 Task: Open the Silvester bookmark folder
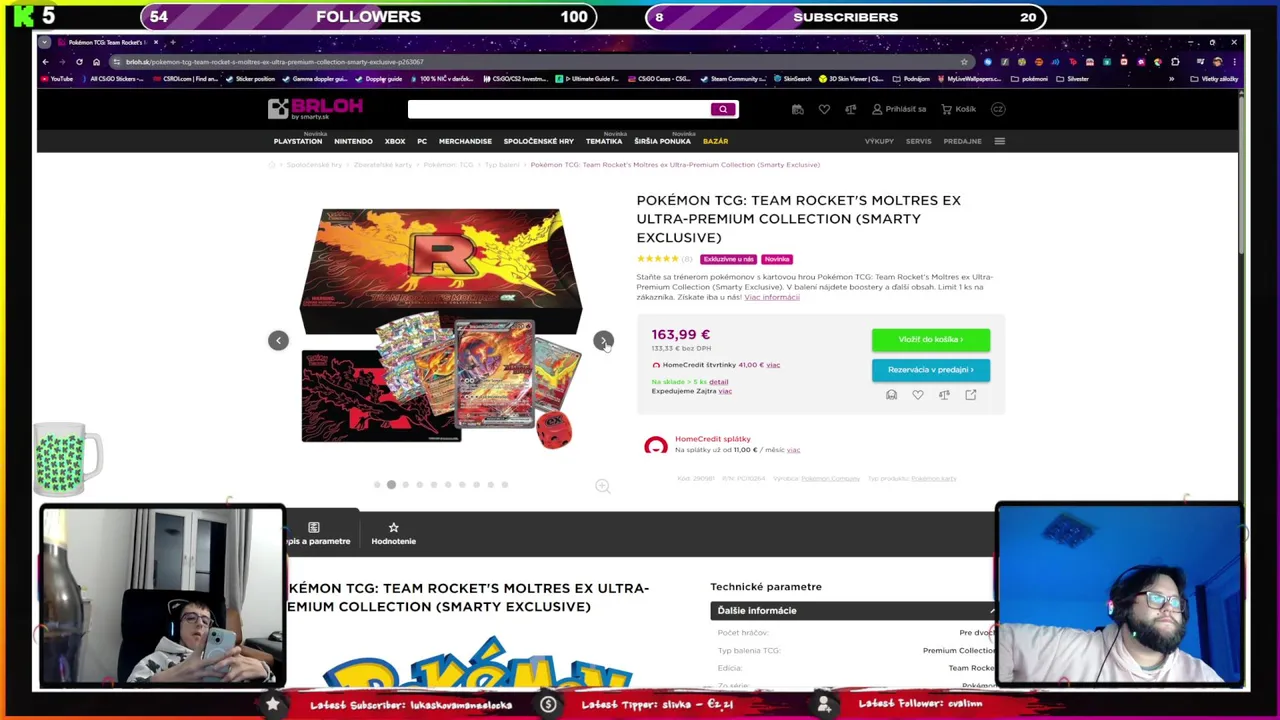tap(1074, 79)
